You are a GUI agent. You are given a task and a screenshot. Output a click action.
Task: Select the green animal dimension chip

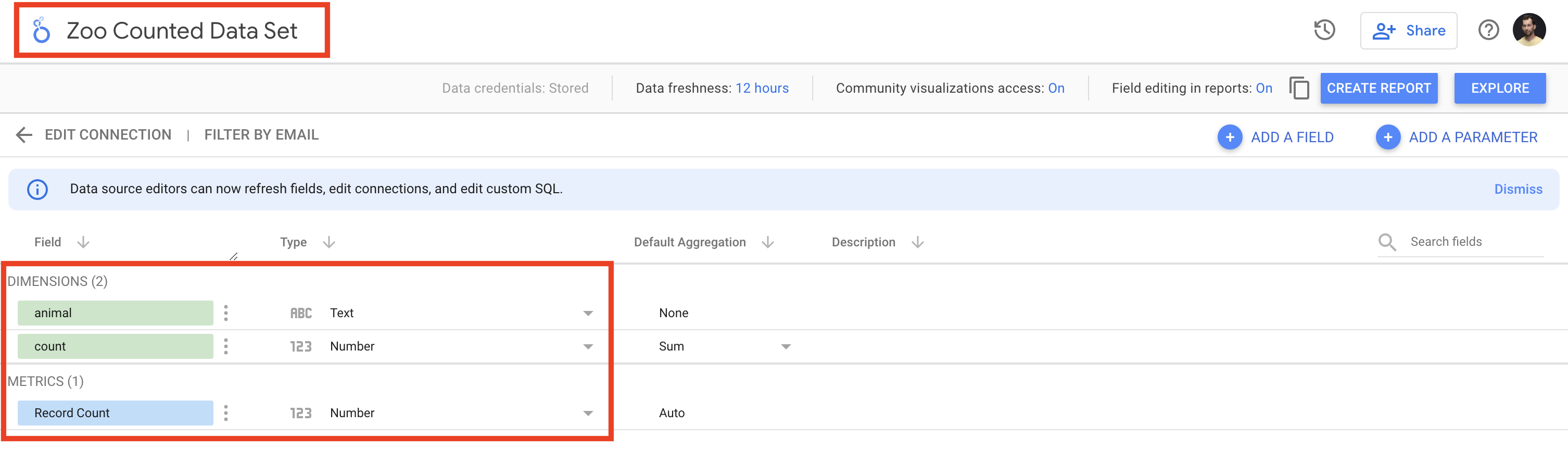pyautogui.click(x=115, y=313)
